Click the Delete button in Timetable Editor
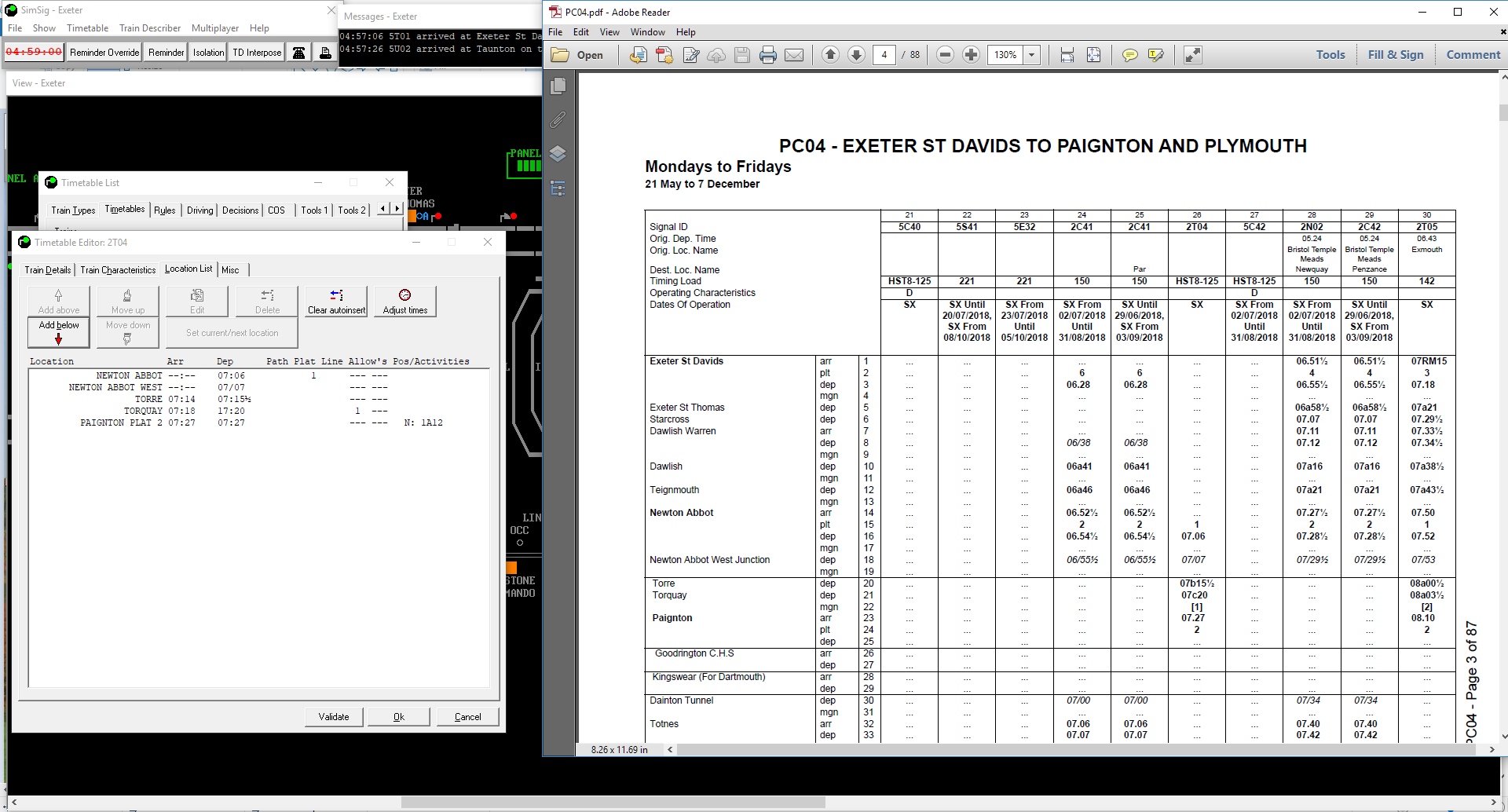 [267, 302]
